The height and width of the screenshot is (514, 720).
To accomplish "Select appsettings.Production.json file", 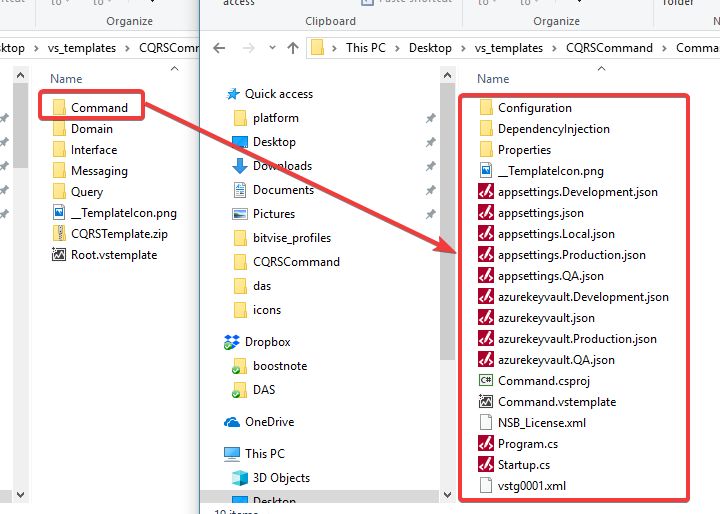I will (x=562, y=255).
